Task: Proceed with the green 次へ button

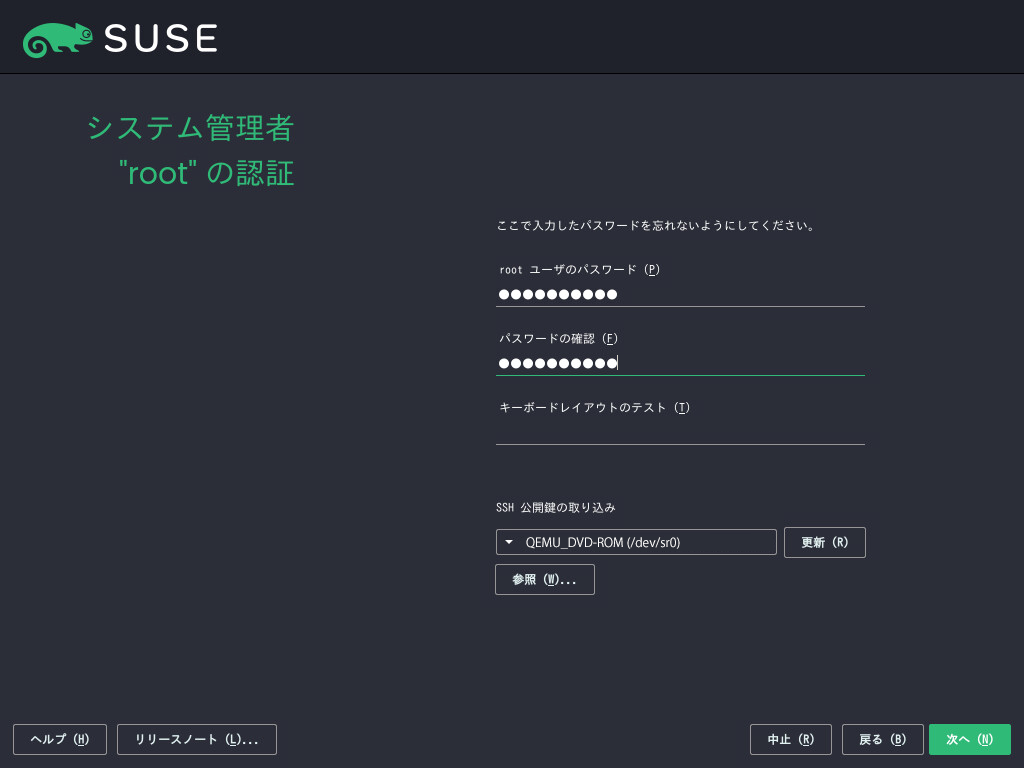Action: 969,739
